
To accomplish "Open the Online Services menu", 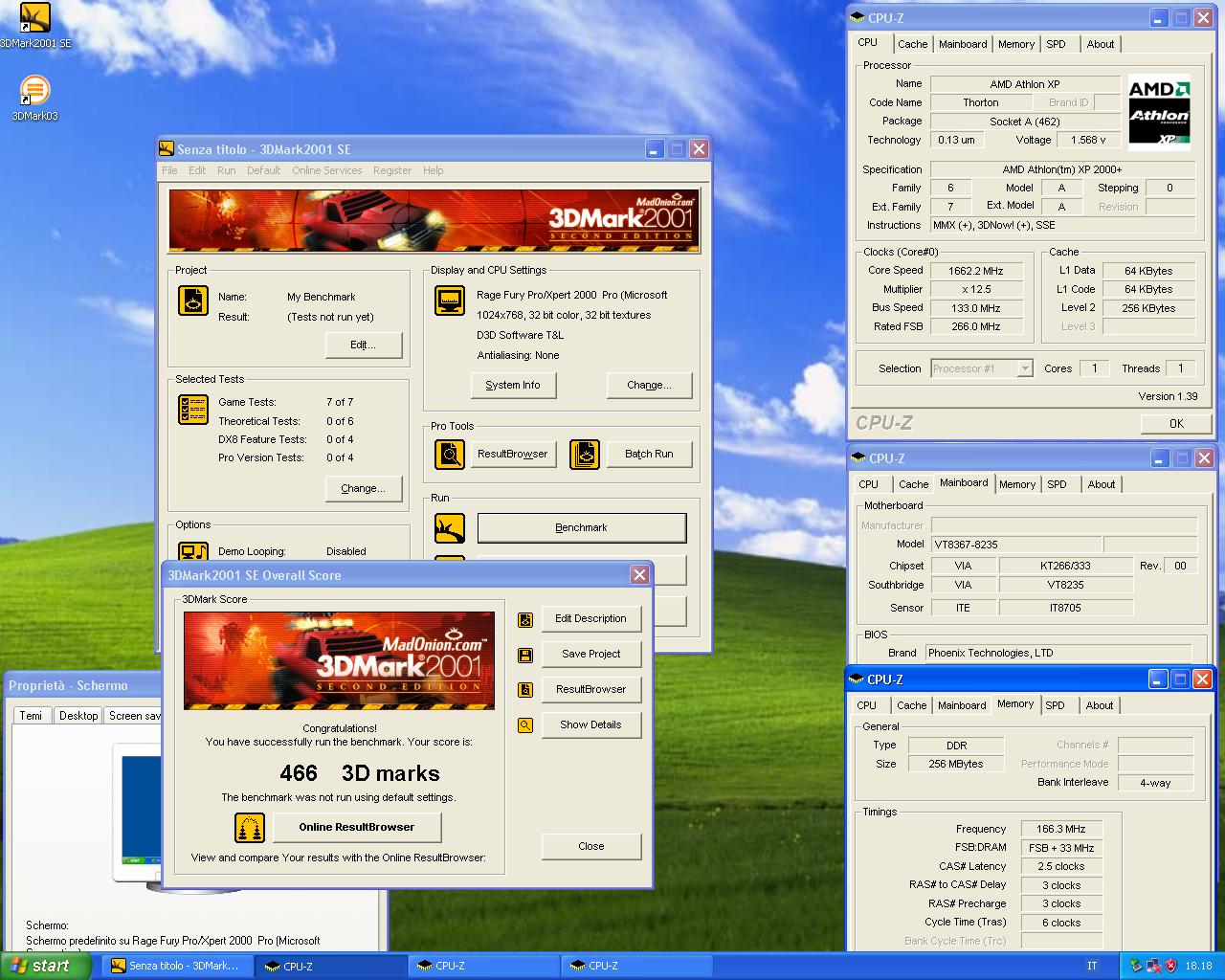I will pos(327,170).
